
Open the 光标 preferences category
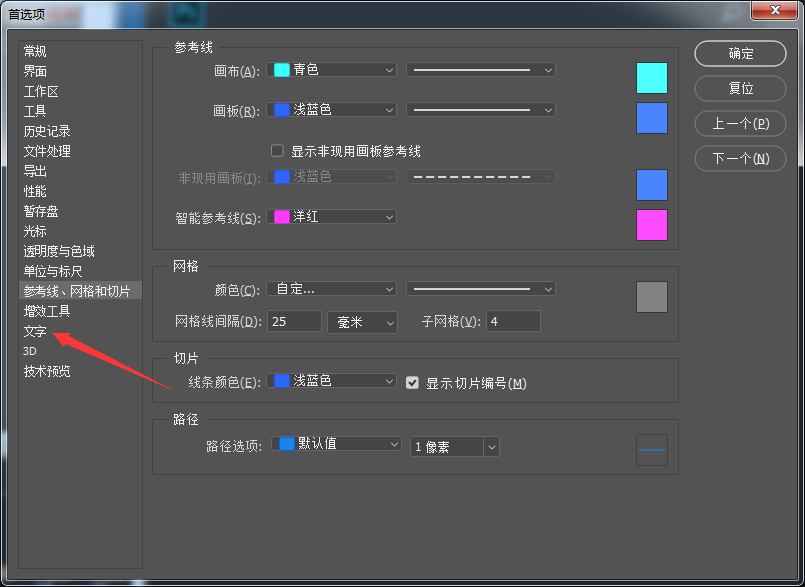[x=35, y=232]
